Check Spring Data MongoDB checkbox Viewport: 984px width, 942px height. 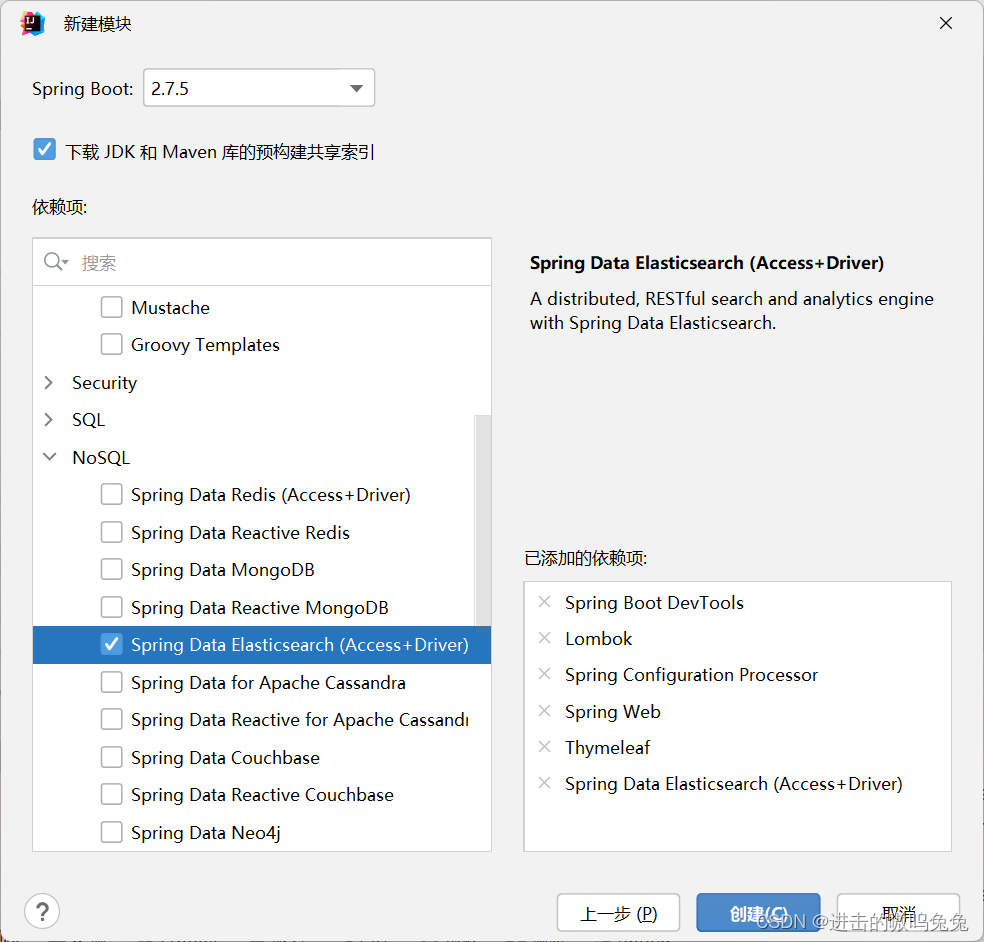112,569
